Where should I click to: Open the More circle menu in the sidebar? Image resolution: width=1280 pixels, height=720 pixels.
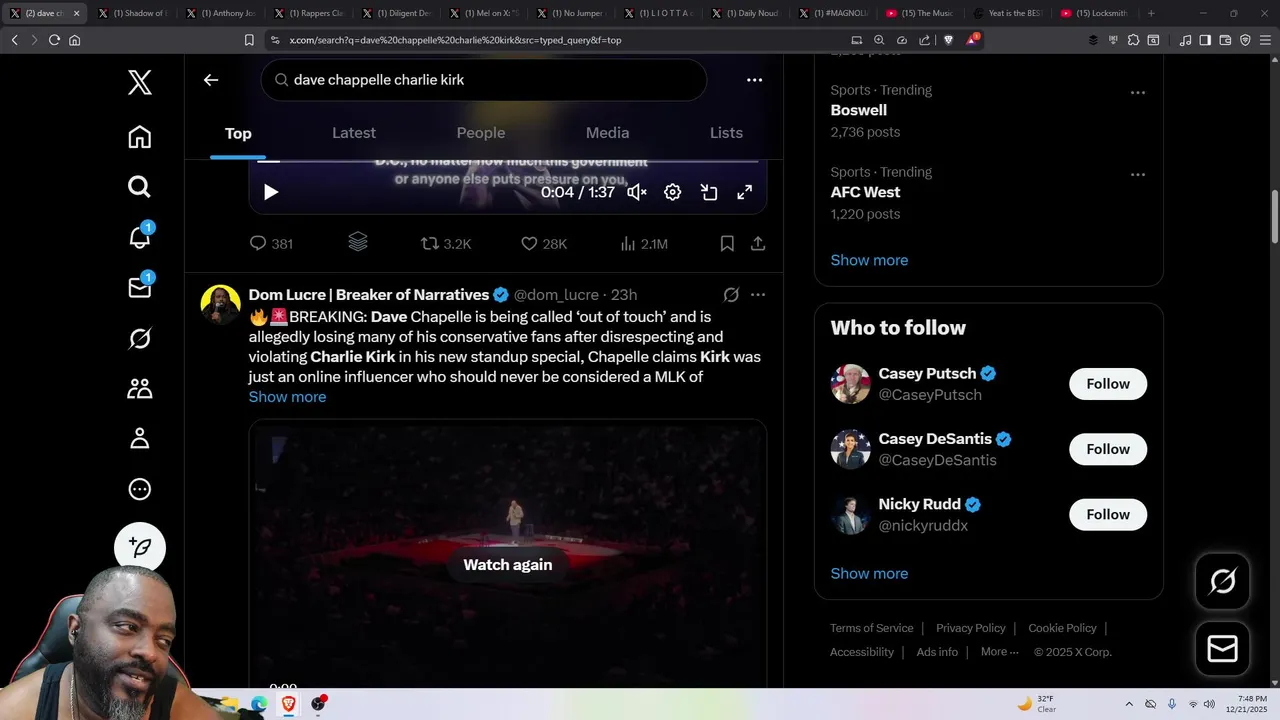tap(140, 489)
